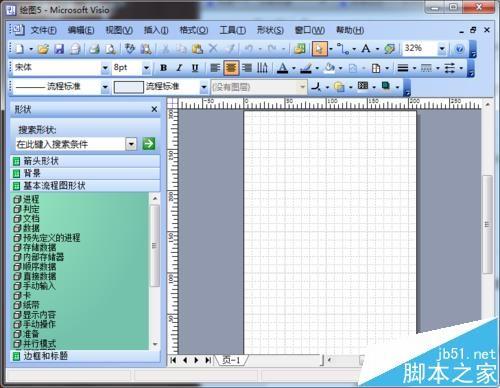Toggle Align Left text alignment
The width and height of the screenshot is (500, 388).
click(x=215, y=68)
